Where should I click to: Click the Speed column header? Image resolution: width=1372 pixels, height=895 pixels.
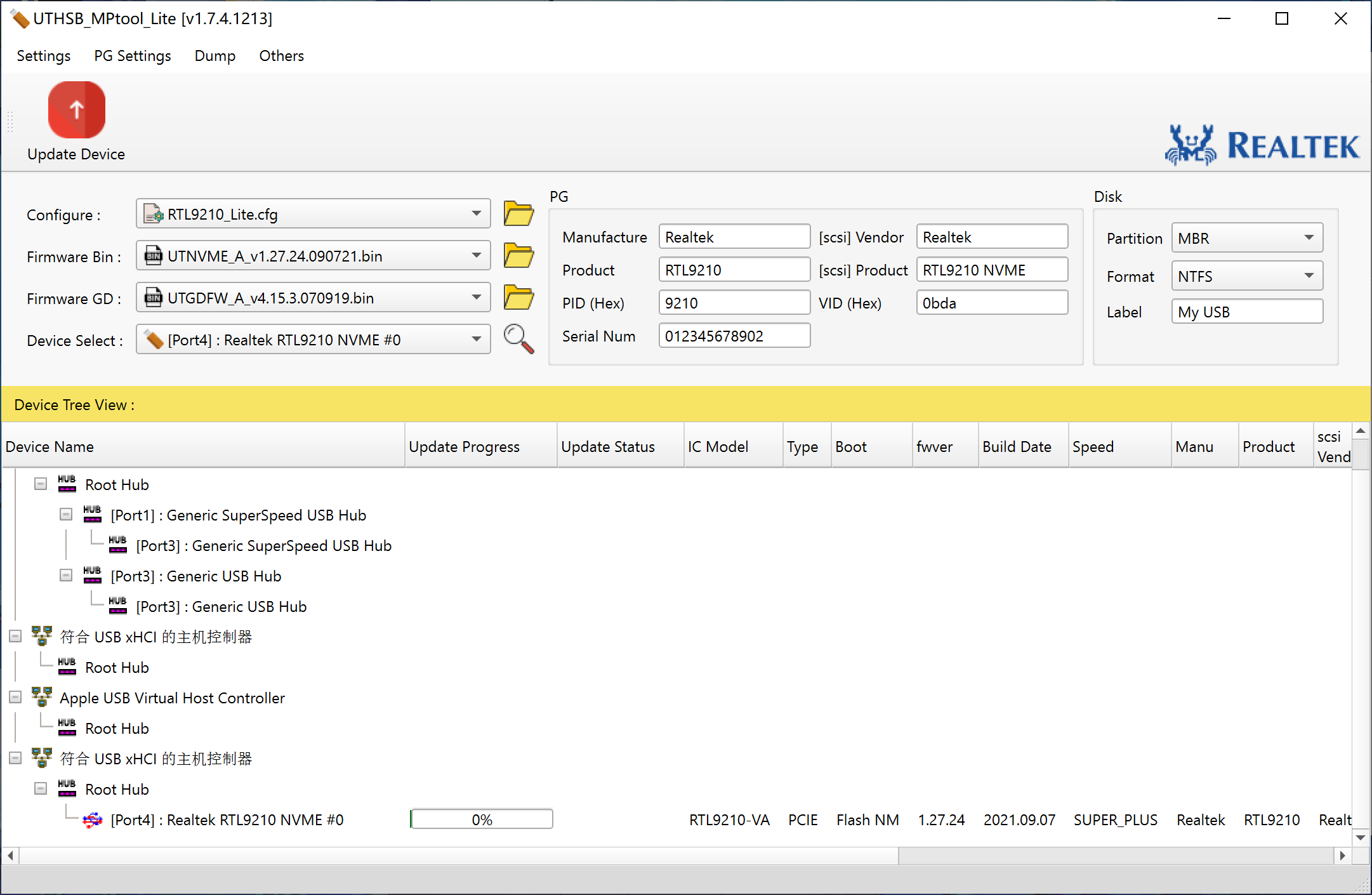[x=1120, y=446]
